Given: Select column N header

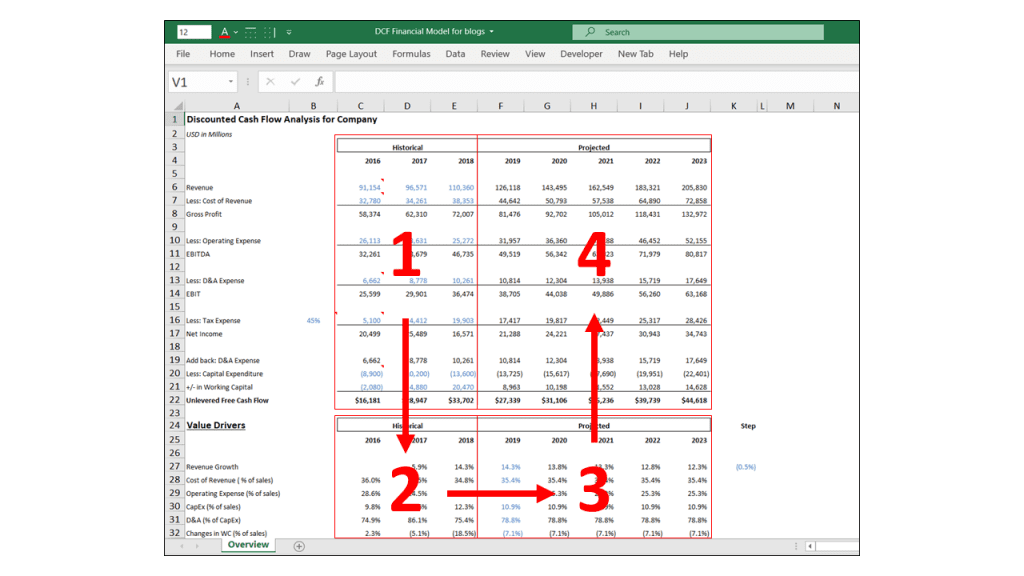Looking at the screenshot, I should tap(837, 106).
